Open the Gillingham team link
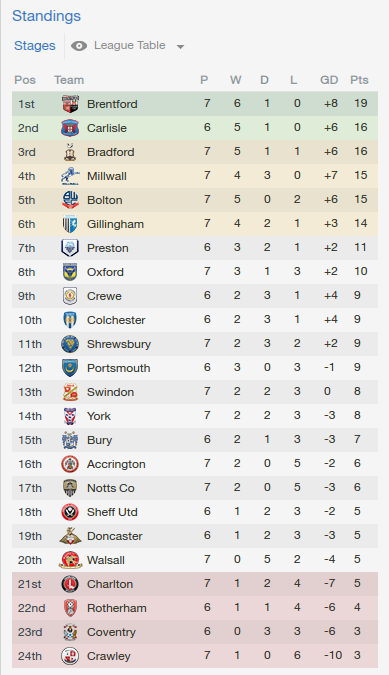 115,224
